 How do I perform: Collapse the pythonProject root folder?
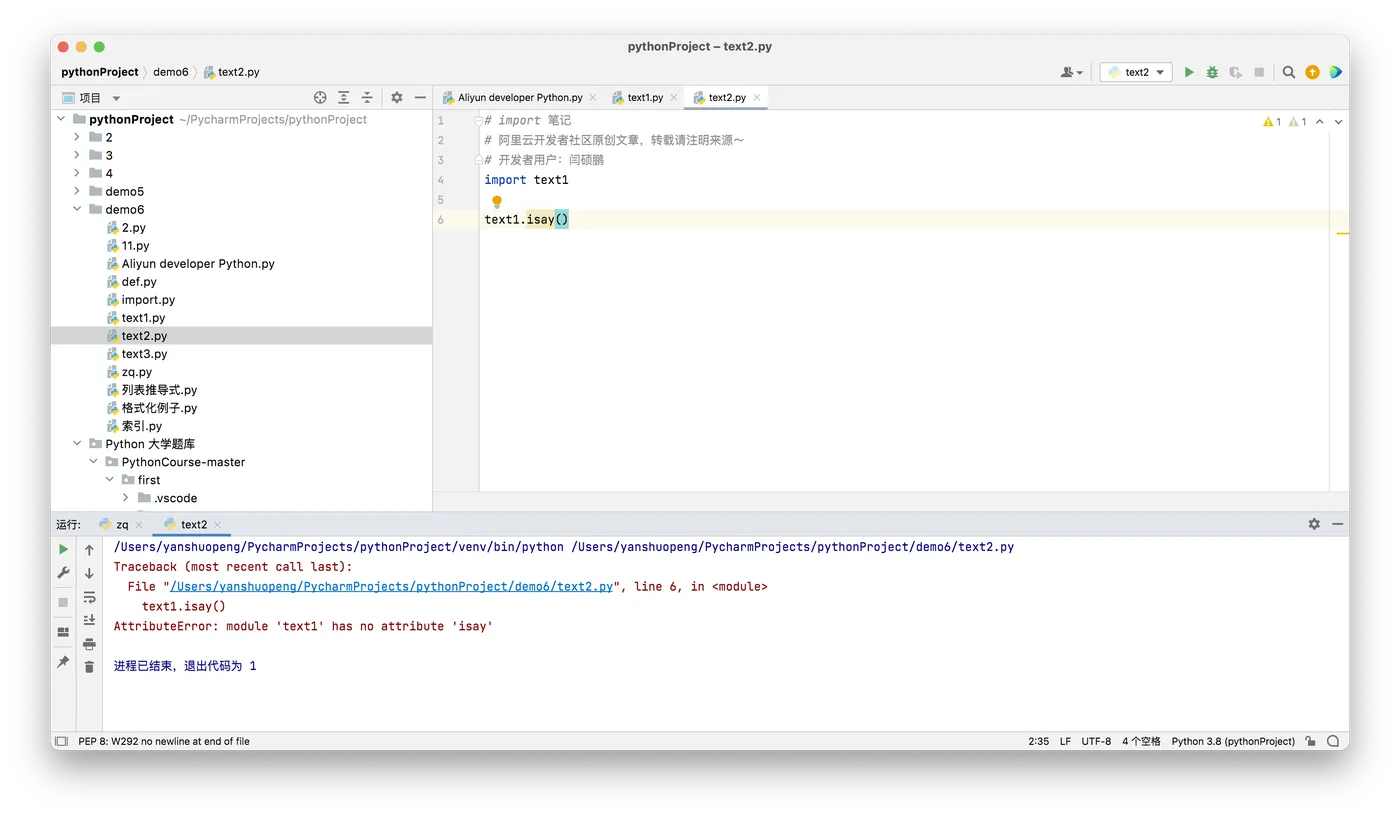61,119
